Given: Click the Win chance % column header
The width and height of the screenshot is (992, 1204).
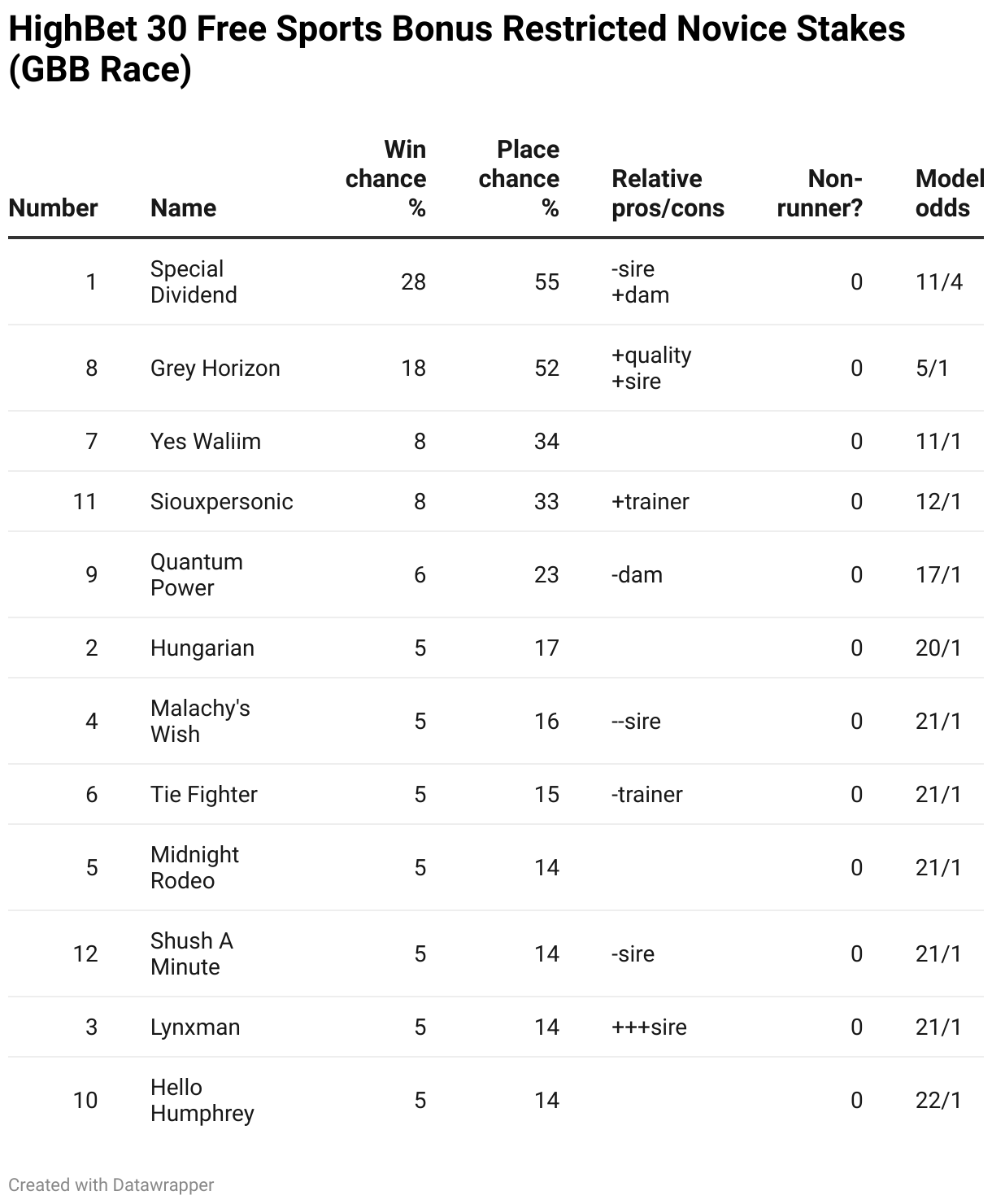Looking at the screenshot, I should [x=386, y=178].
